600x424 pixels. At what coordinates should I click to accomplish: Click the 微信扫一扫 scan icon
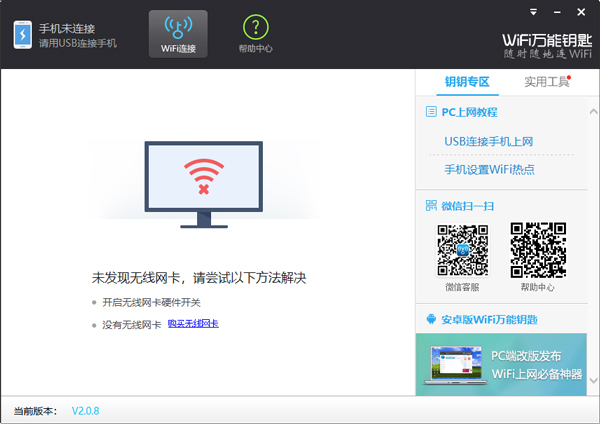click(x=431, y=206)
